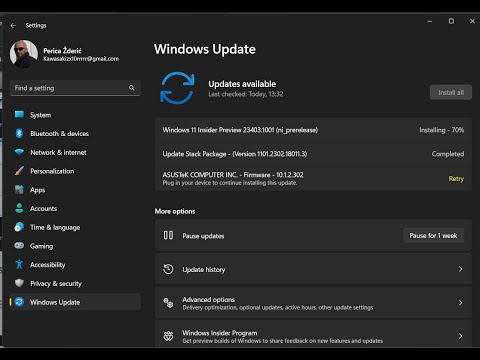
Task: Click the Kawasaki gmail address text
Action: pos(81,59)
